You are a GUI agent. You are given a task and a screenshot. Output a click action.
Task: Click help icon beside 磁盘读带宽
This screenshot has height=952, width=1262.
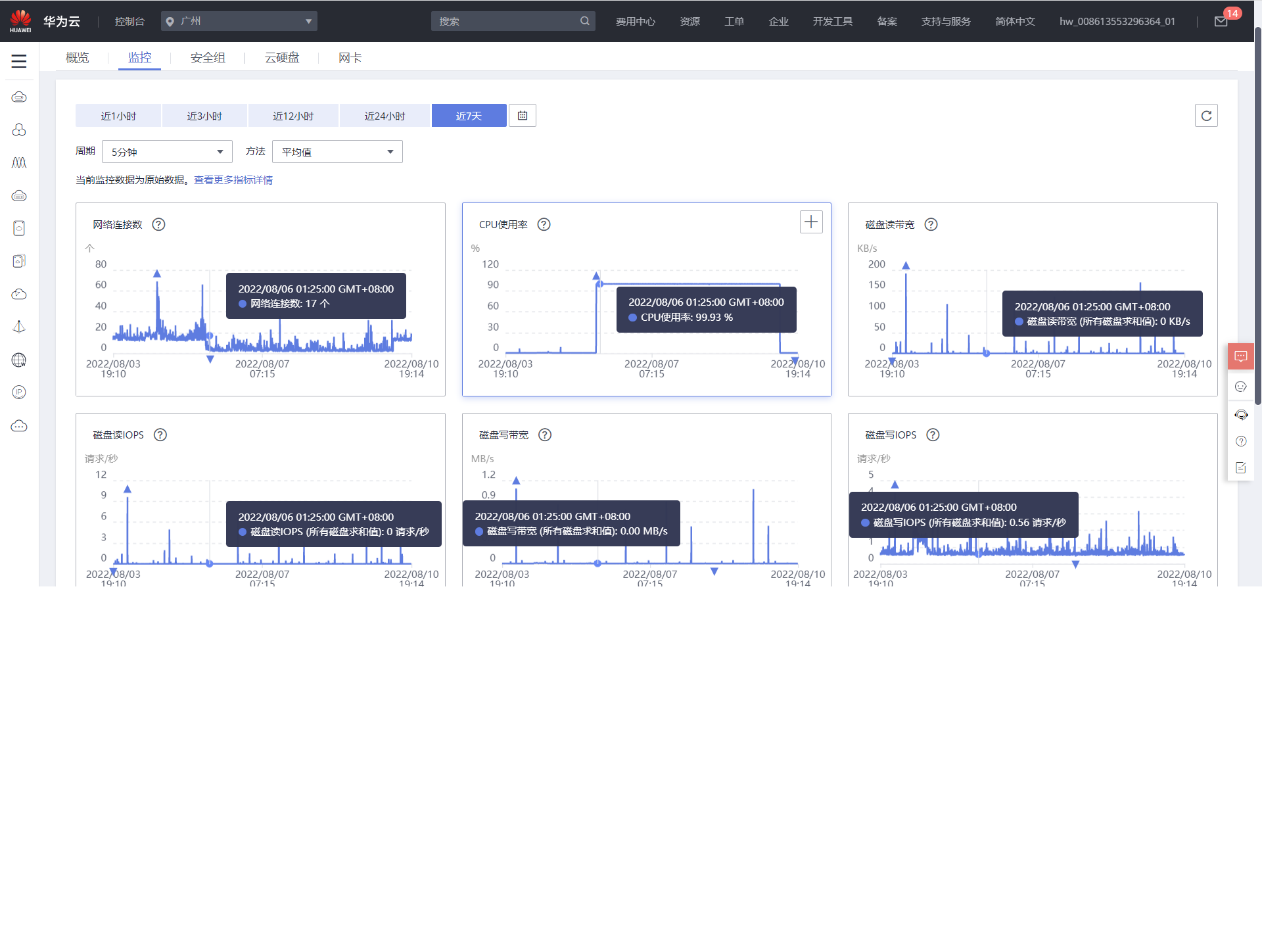click(x=931, y=224)
